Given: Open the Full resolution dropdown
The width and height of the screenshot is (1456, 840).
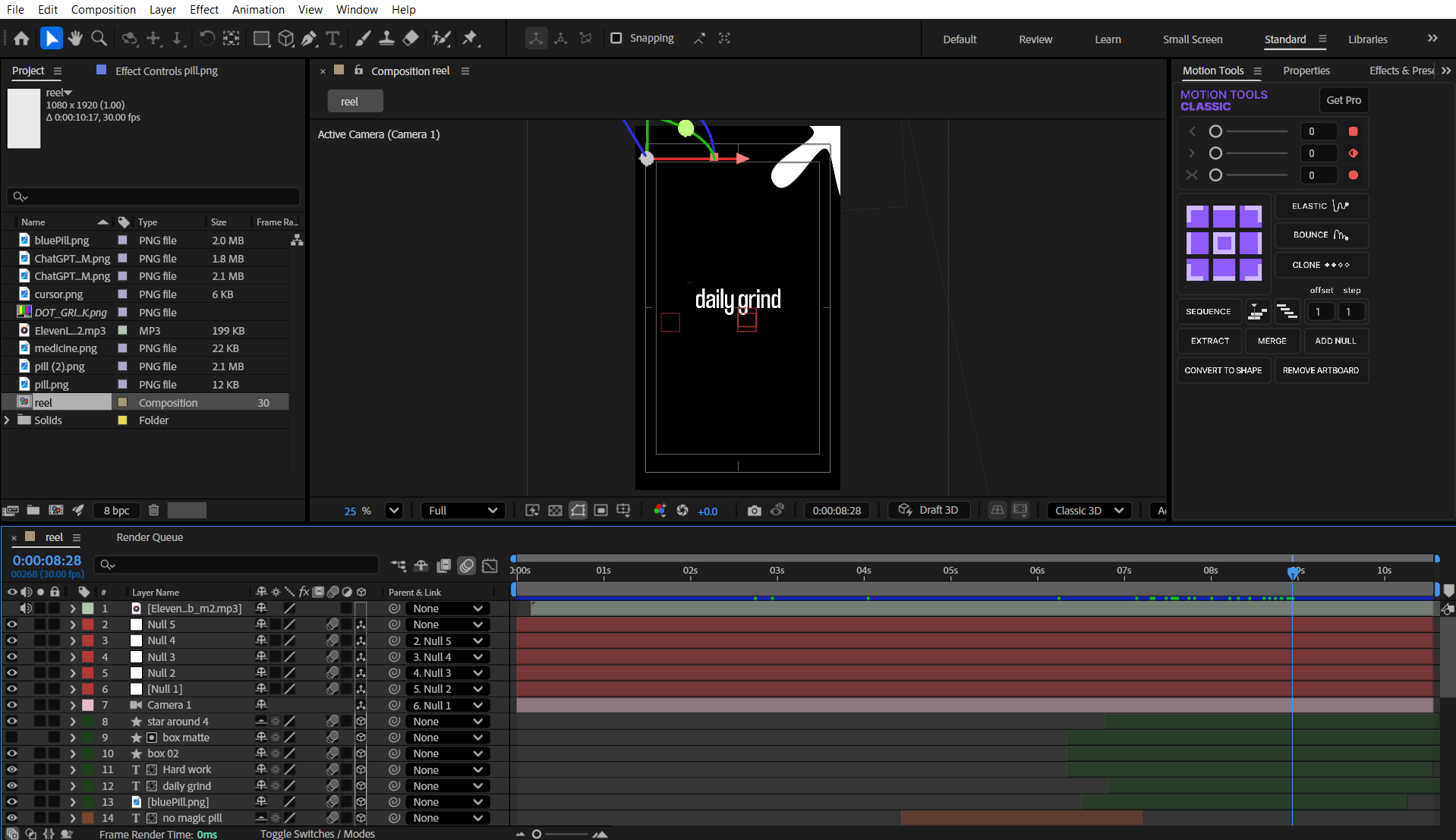Looking at the screenshot, I should click(462, 511).
